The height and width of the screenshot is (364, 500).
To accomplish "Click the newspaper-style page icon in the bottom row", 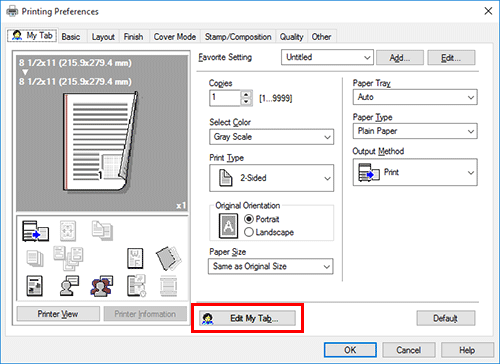I will pos(34,286).
